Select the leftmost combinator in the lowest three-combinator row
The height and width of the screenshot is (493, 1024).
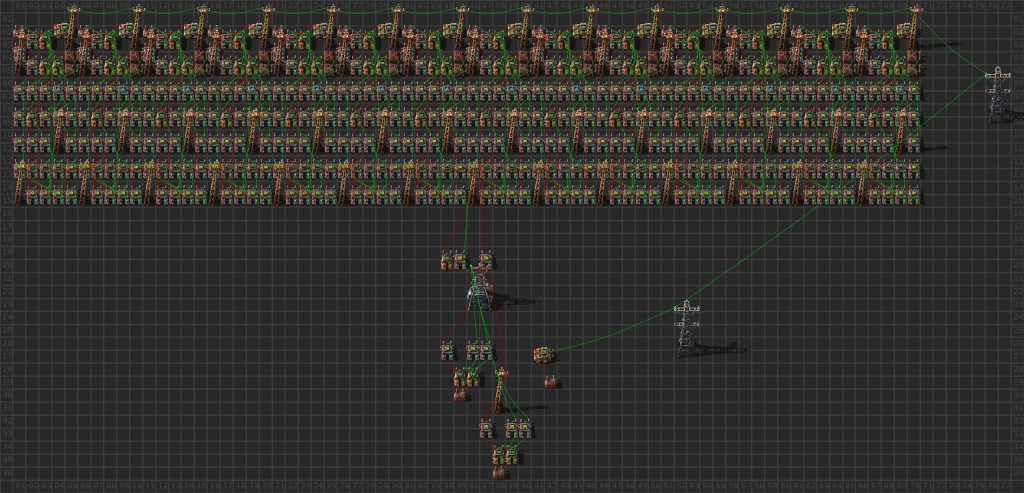[485, 428]
